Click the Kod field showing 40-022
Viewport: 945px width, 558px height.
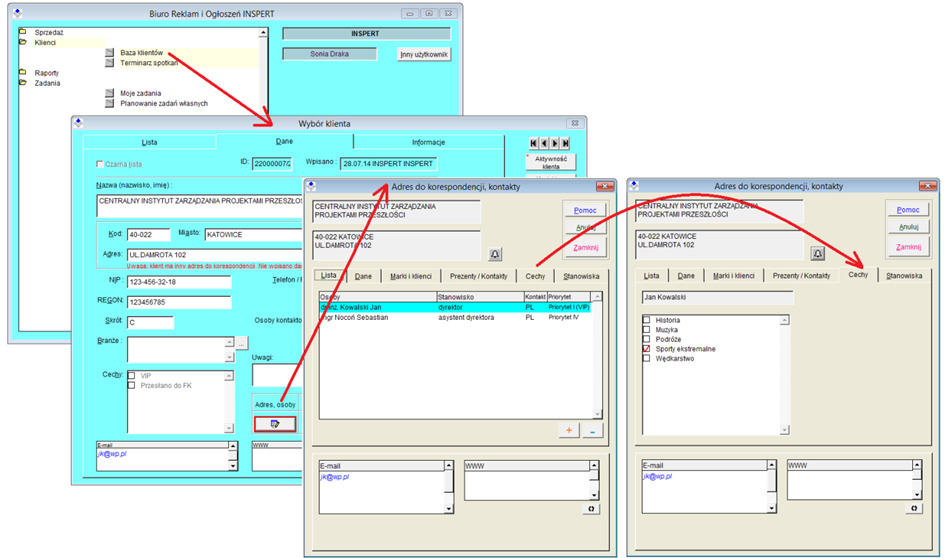click(x=149, y=235)
